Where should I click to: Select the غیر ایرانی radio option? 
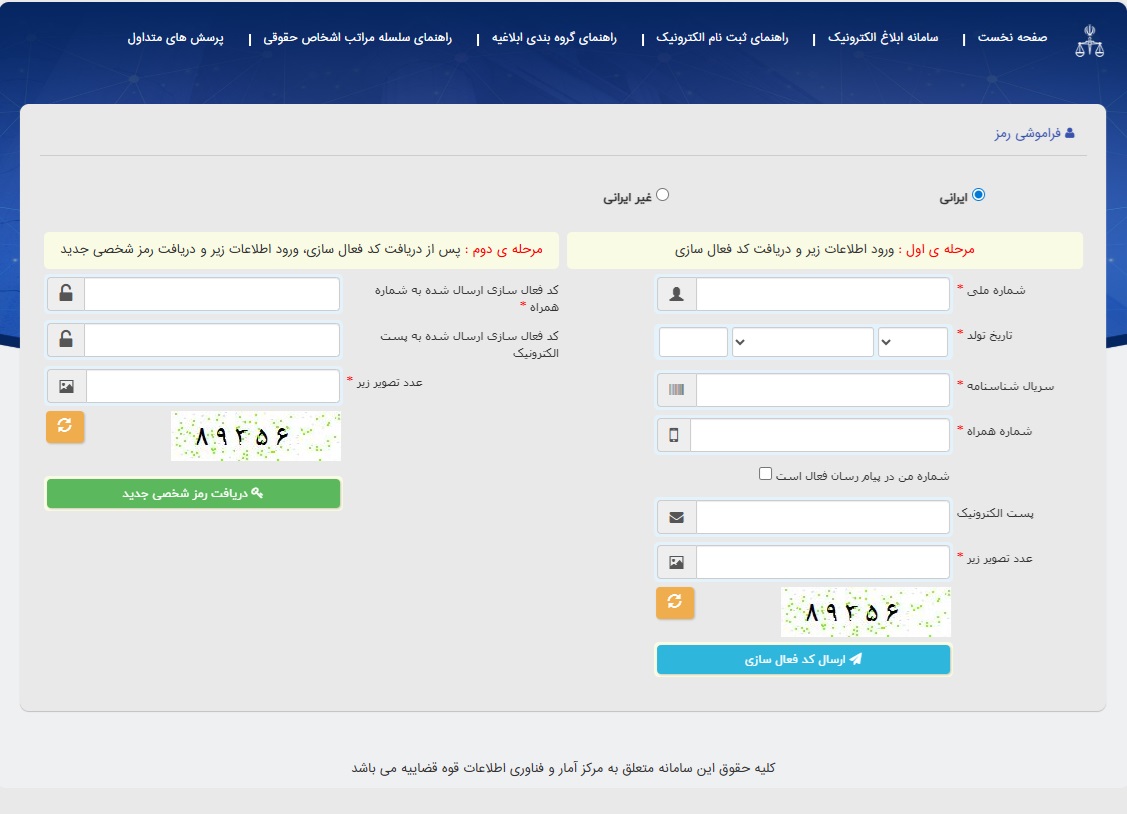pos(663,195)
